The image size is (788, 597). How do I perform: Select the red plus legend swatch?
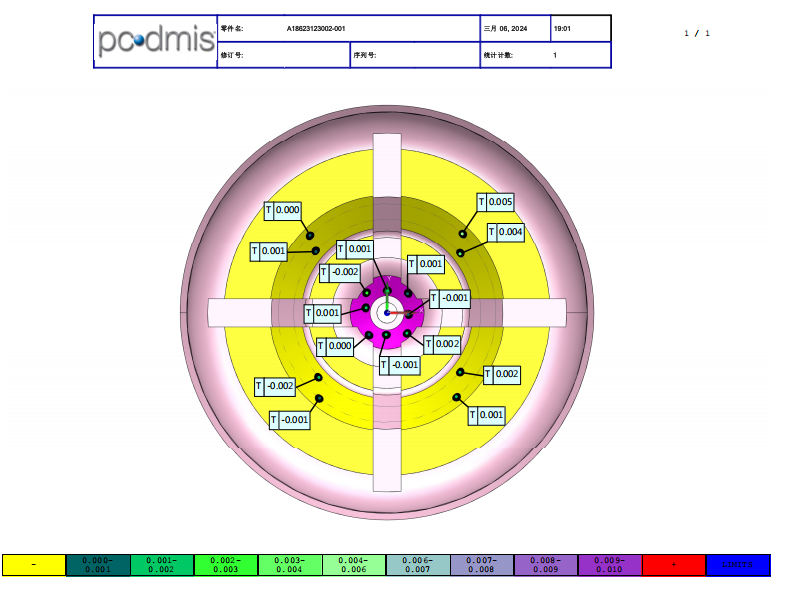click(674, 565)
